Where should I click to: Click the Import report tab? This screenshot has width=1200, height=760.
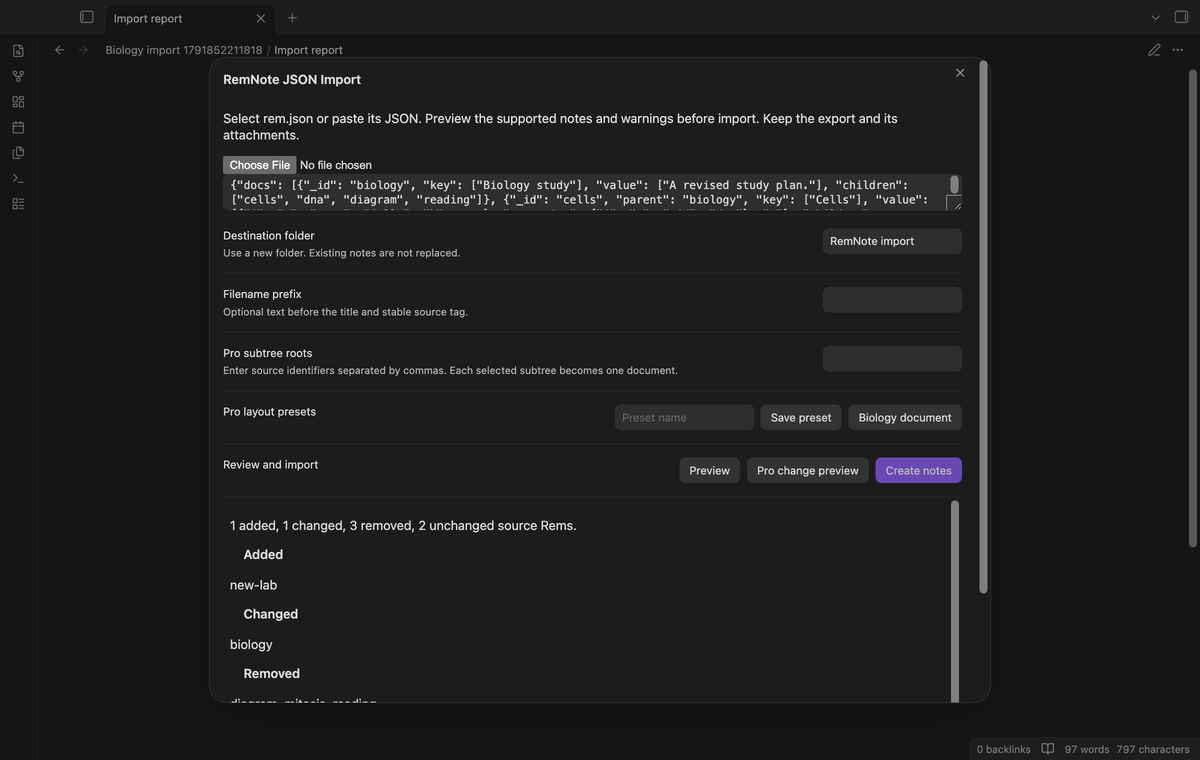coord(189,18)
